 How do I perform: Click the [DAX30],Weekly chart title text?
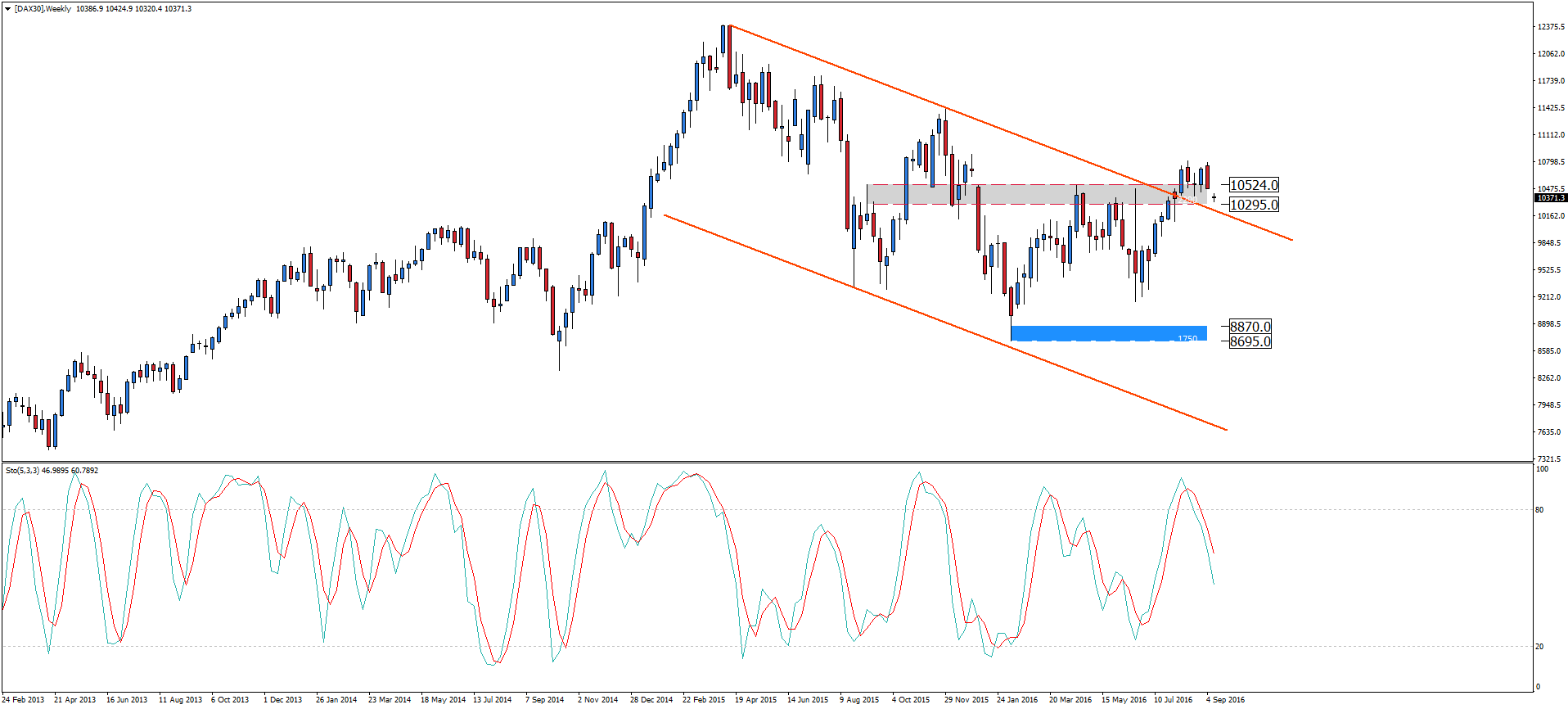tap(43, 9)
